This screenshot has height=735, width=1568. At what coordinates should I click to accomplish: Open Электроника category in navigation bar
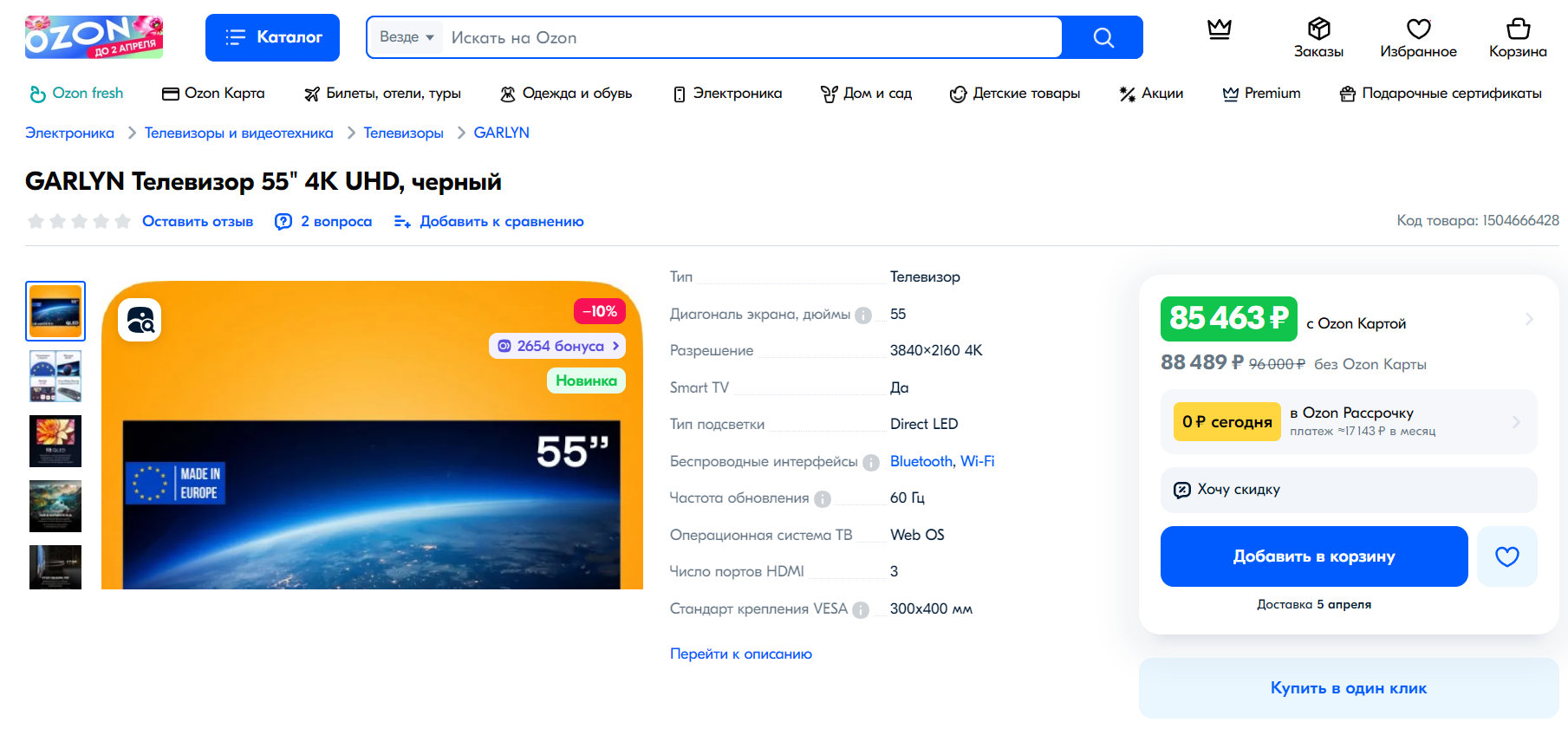(x=727, y=94)
